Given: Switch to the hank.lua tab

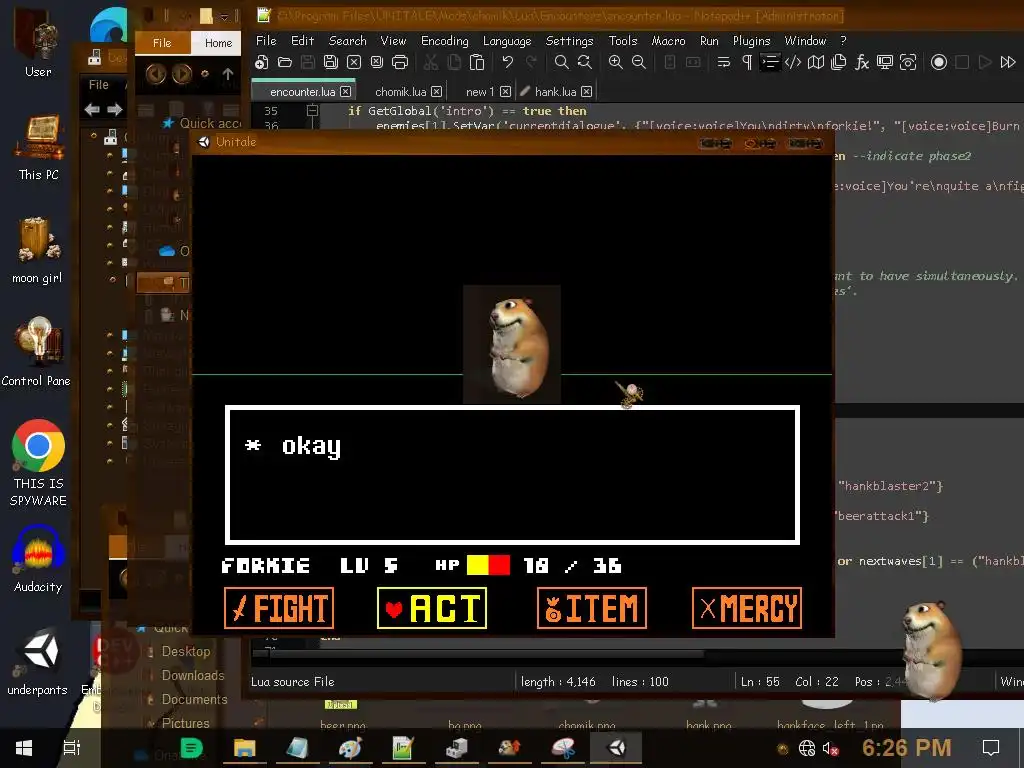Looking at the screenshot, I should [555, 91].
